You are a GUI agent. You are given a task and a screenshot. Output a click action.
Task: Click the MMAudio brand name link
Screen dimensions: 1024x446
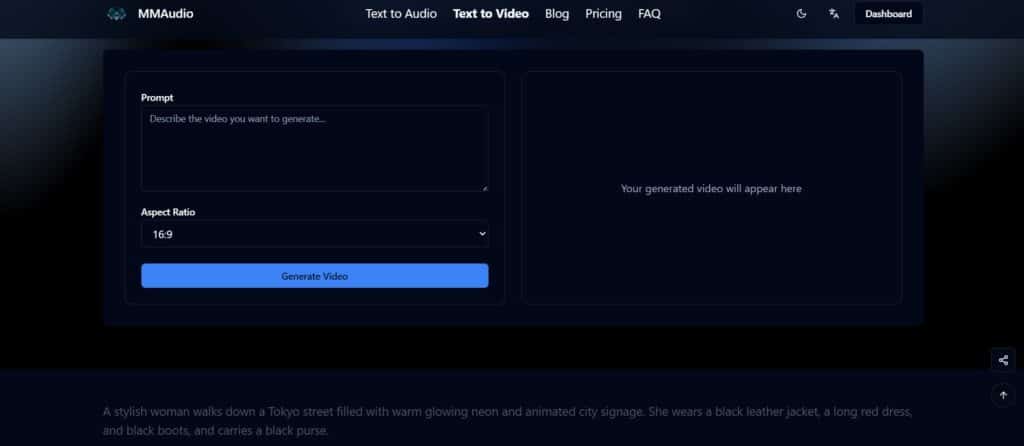tap(165, 14)
